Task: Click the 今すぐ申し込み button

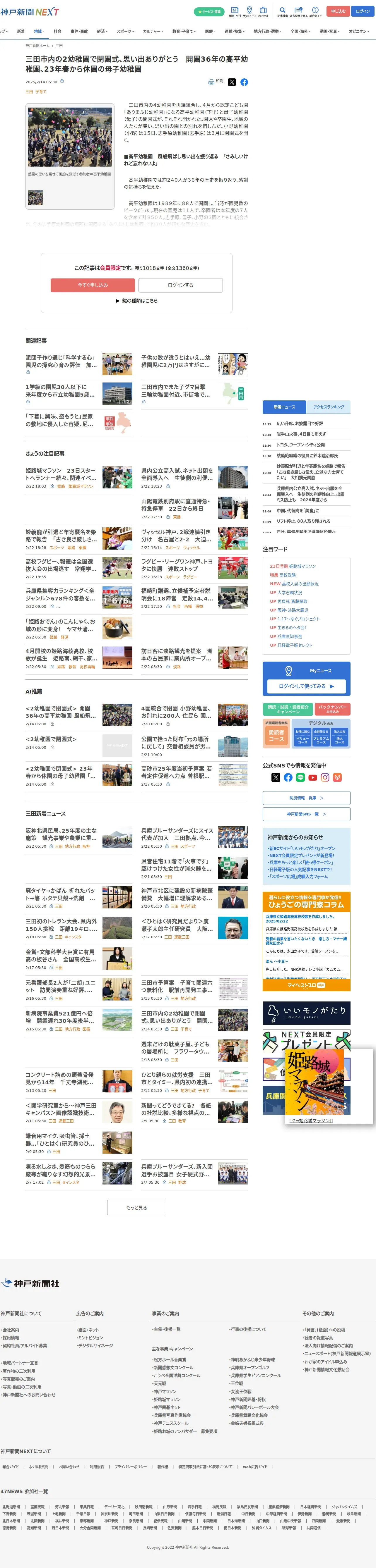Action: pos(93,285)
